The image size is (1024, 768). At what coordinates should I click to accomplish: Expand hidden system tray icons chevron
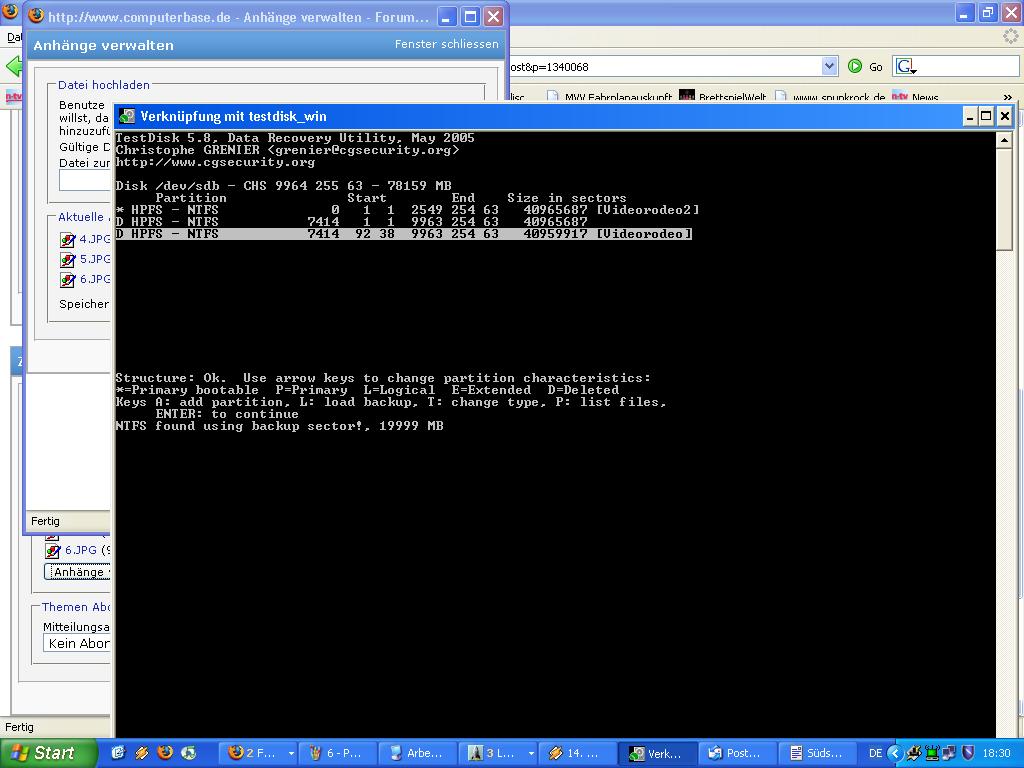895,753
